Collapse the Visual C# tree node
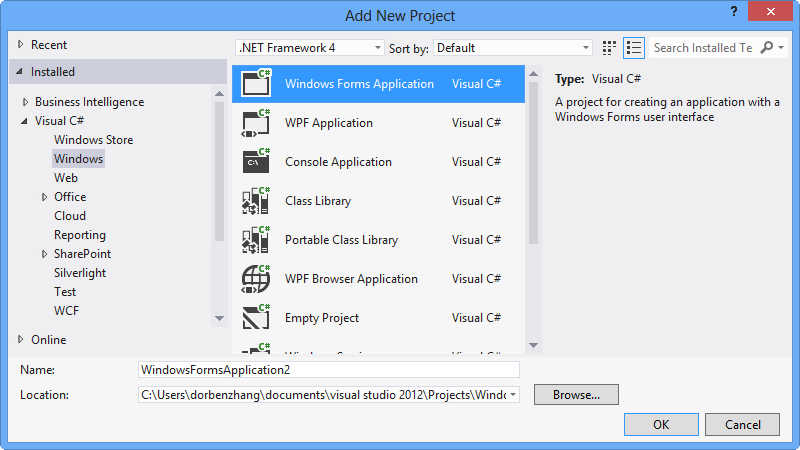Screen dimensions: 800x450 pos(24,121)
